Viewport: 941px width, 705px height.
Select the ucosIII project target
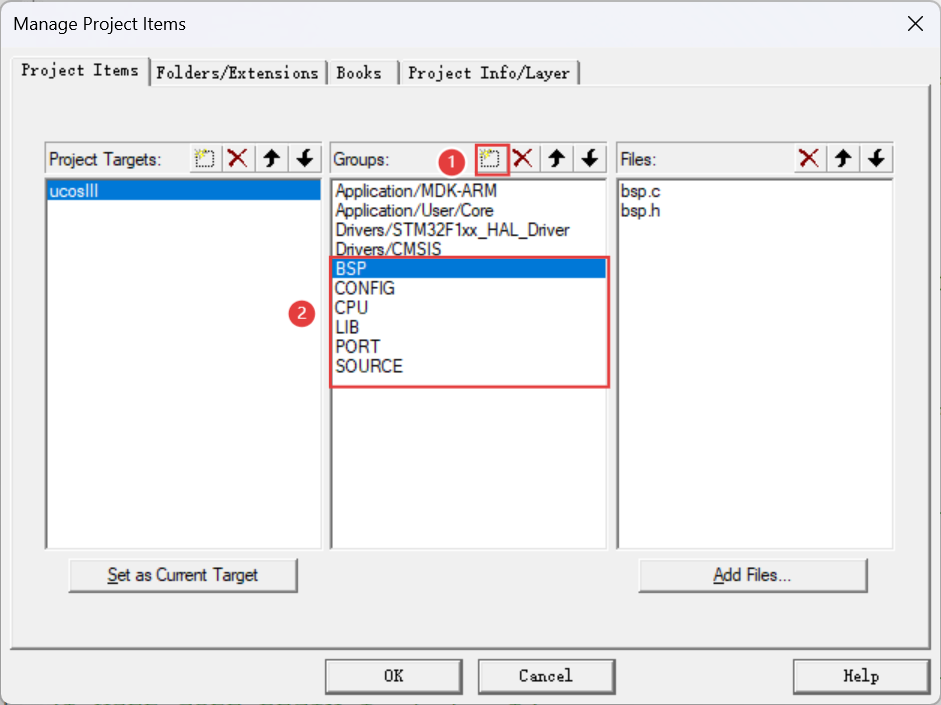pos(184,191)
